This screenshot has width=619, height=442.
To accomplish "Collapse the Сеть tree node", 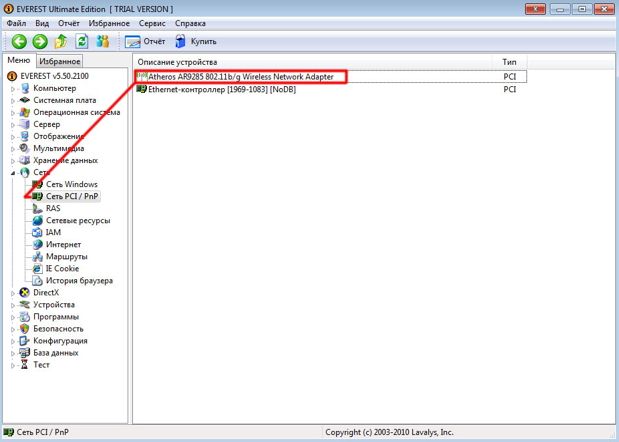I will click(13, 173).
